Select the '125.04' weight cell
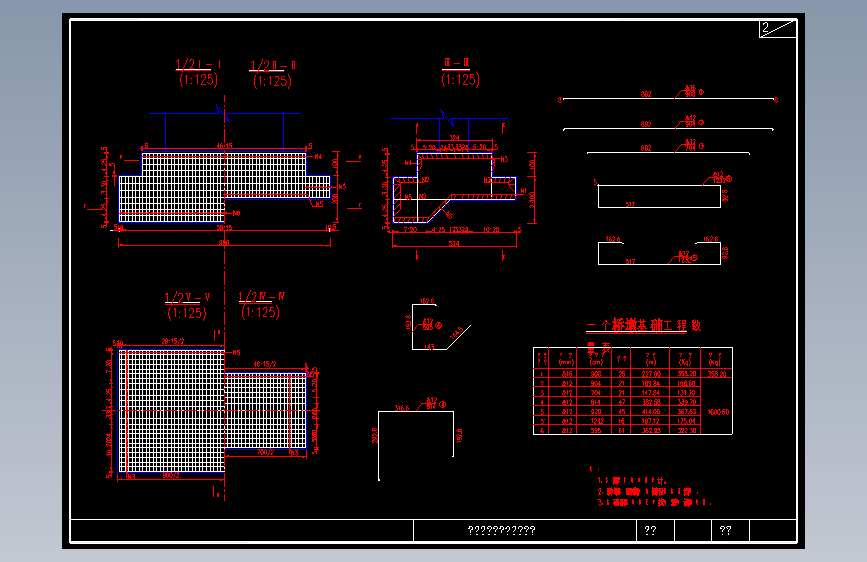 pos(686,421)
